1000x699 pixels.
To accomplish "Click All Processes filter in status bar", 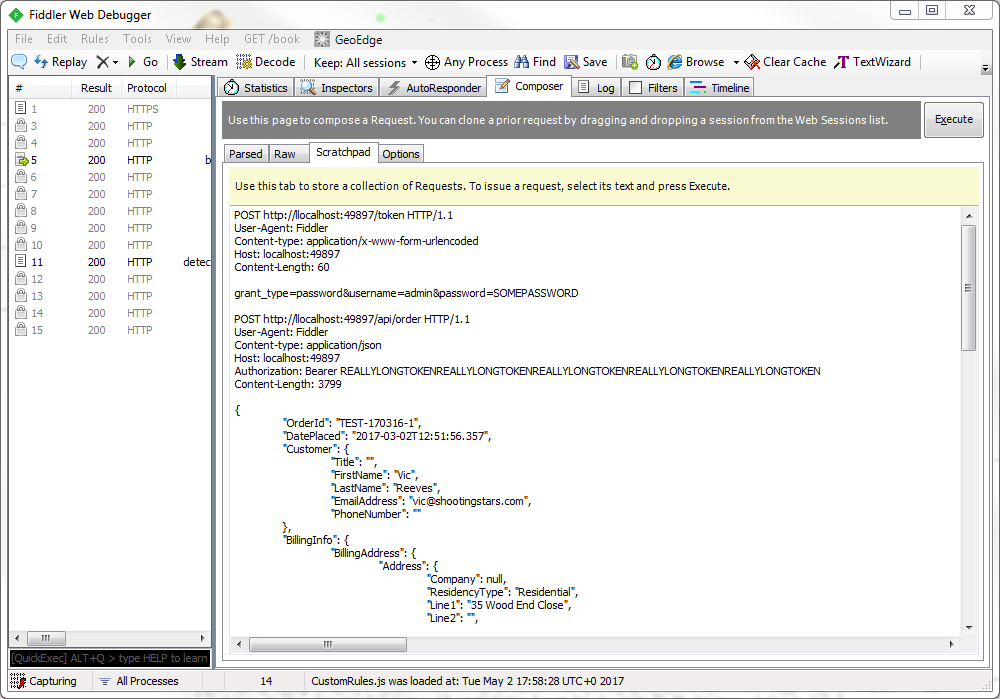I will [x=140, y=681].
